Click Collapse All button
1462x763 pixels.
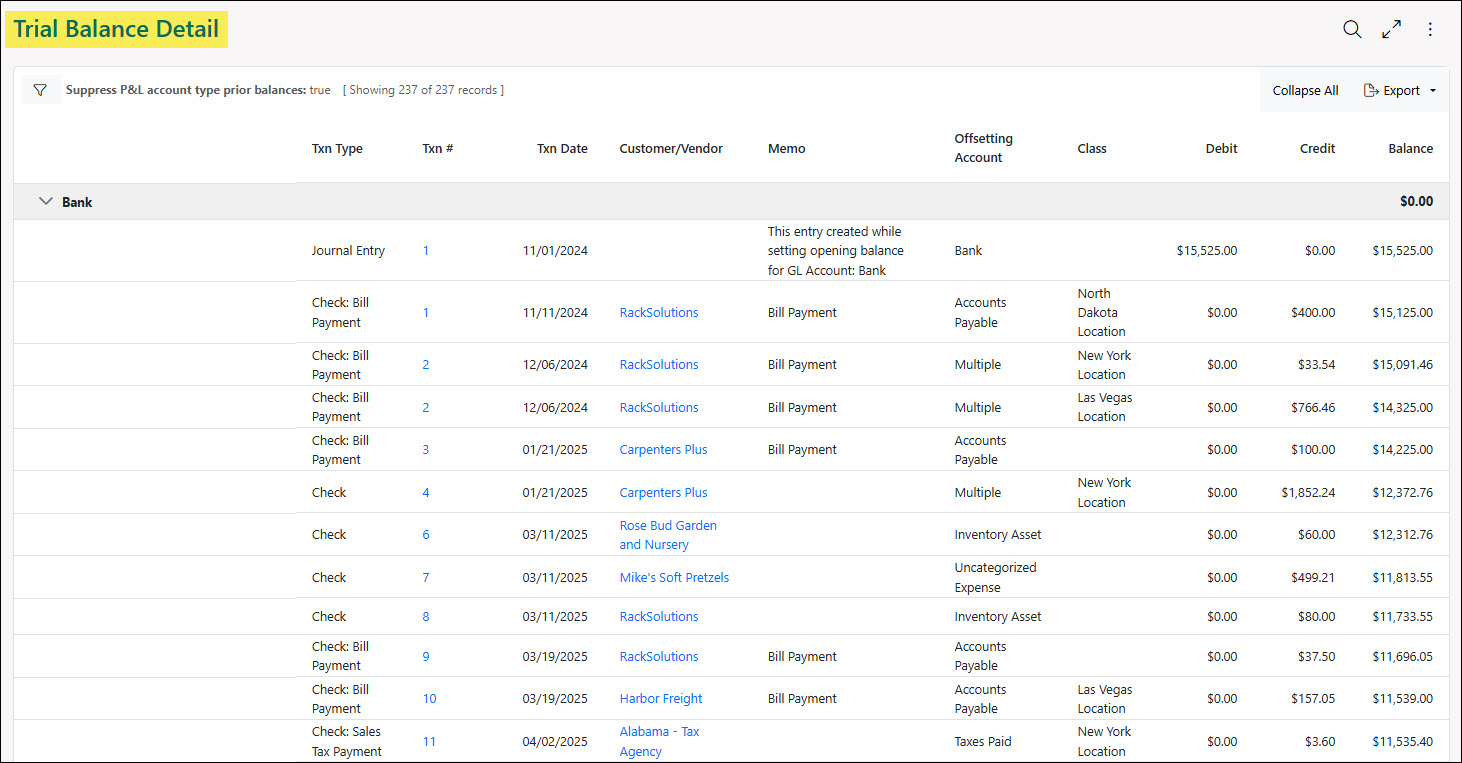[1305, 90]
